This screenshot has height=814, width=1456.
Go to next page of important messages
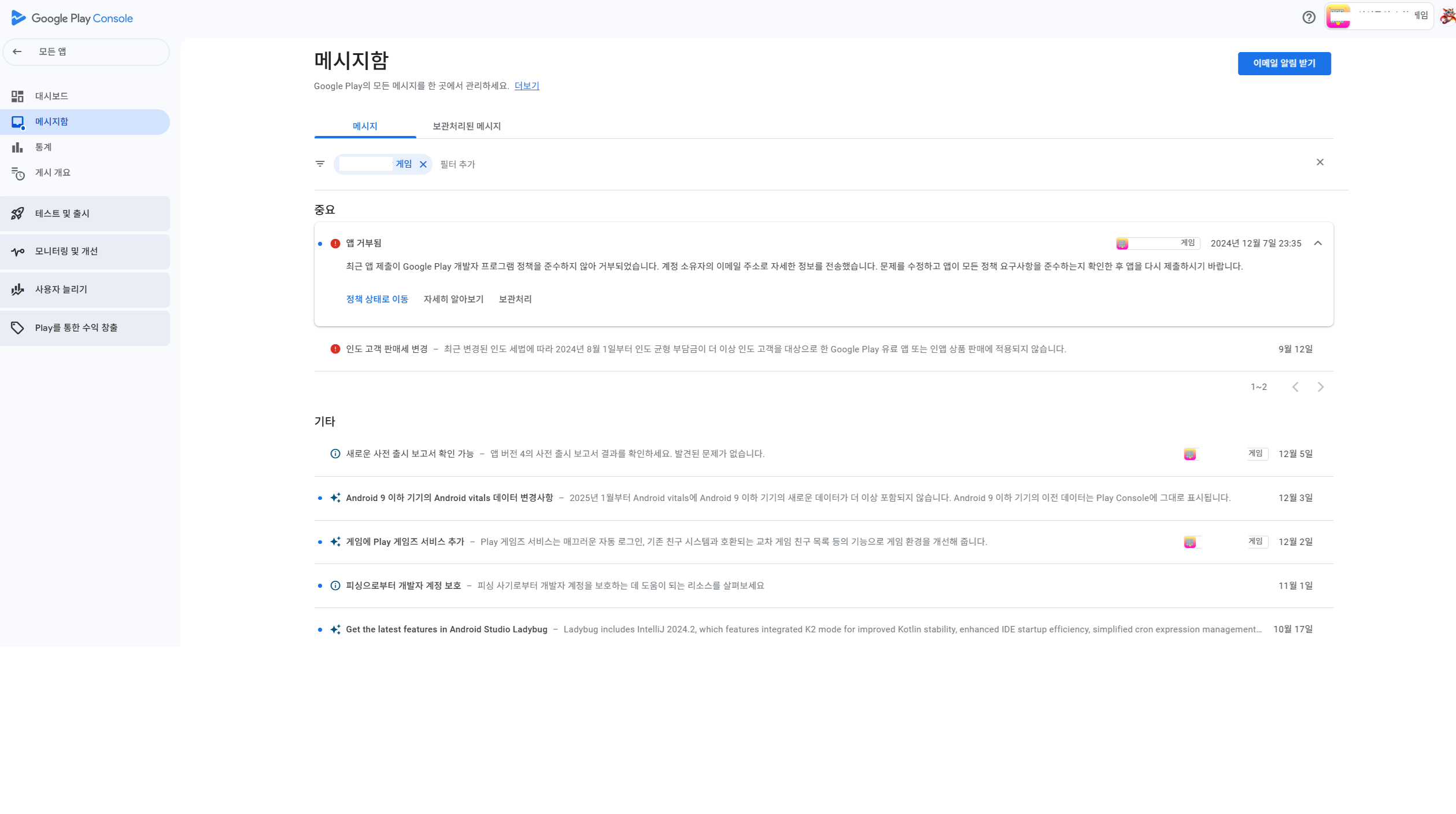1320,387
